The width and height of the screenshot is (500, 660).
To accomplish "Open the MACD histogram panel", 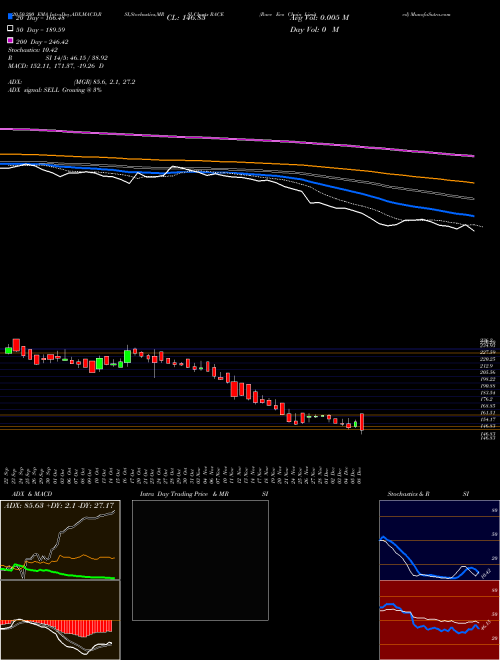I will tap(60, 620).
